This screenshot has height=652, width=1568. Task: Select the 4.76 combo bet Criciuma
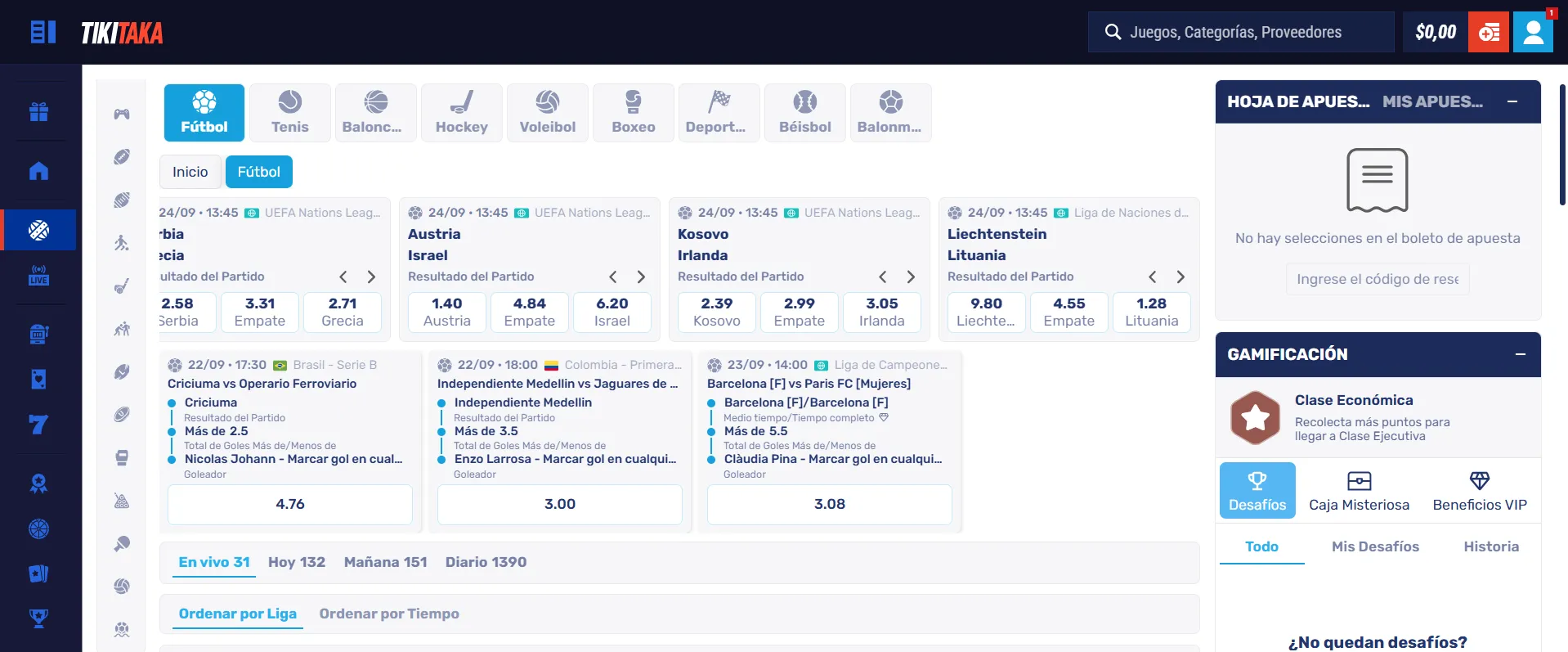tap(290, 505)
